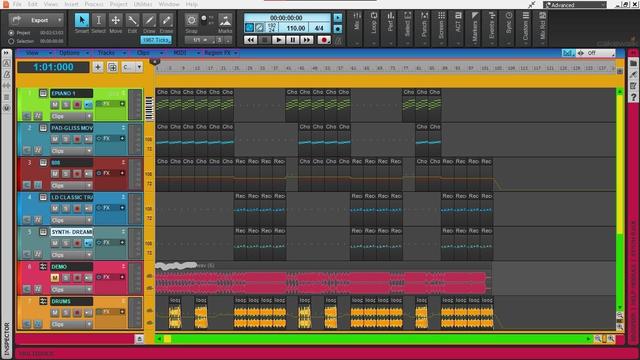This screenshot has height=360, width=640.
Task: Open the Insert menu
Action: (x=71, y=4)
